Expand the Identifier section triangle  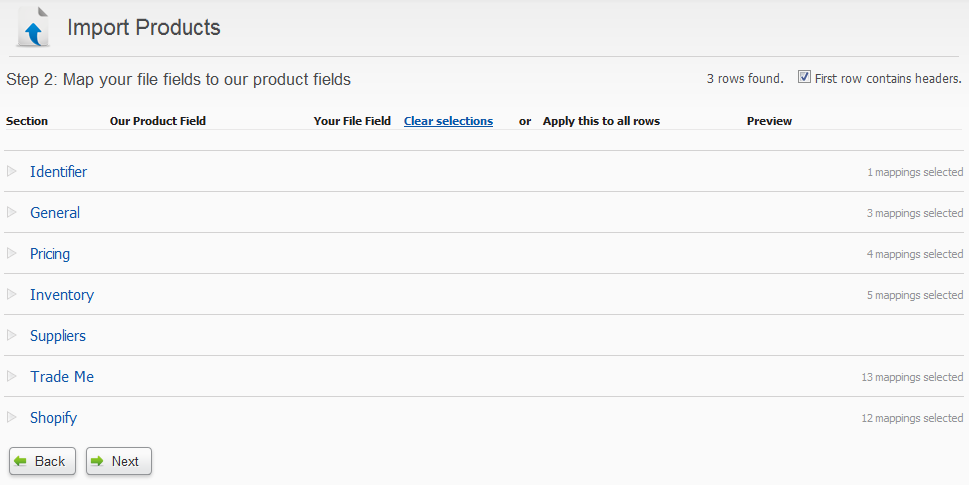tap(12, 171)
